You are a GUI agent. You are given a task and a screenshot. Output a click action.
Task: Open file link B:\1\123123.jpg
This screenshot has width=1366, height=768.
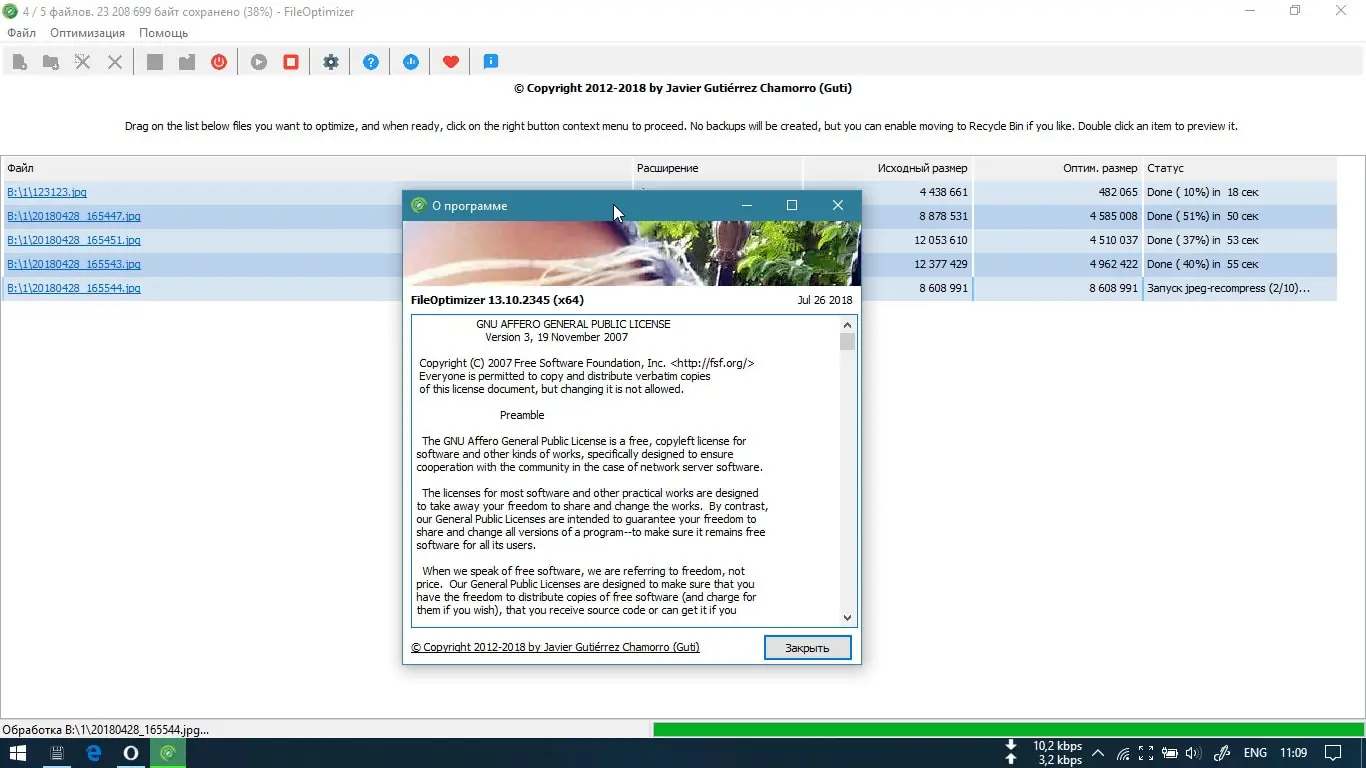(47, 192)
